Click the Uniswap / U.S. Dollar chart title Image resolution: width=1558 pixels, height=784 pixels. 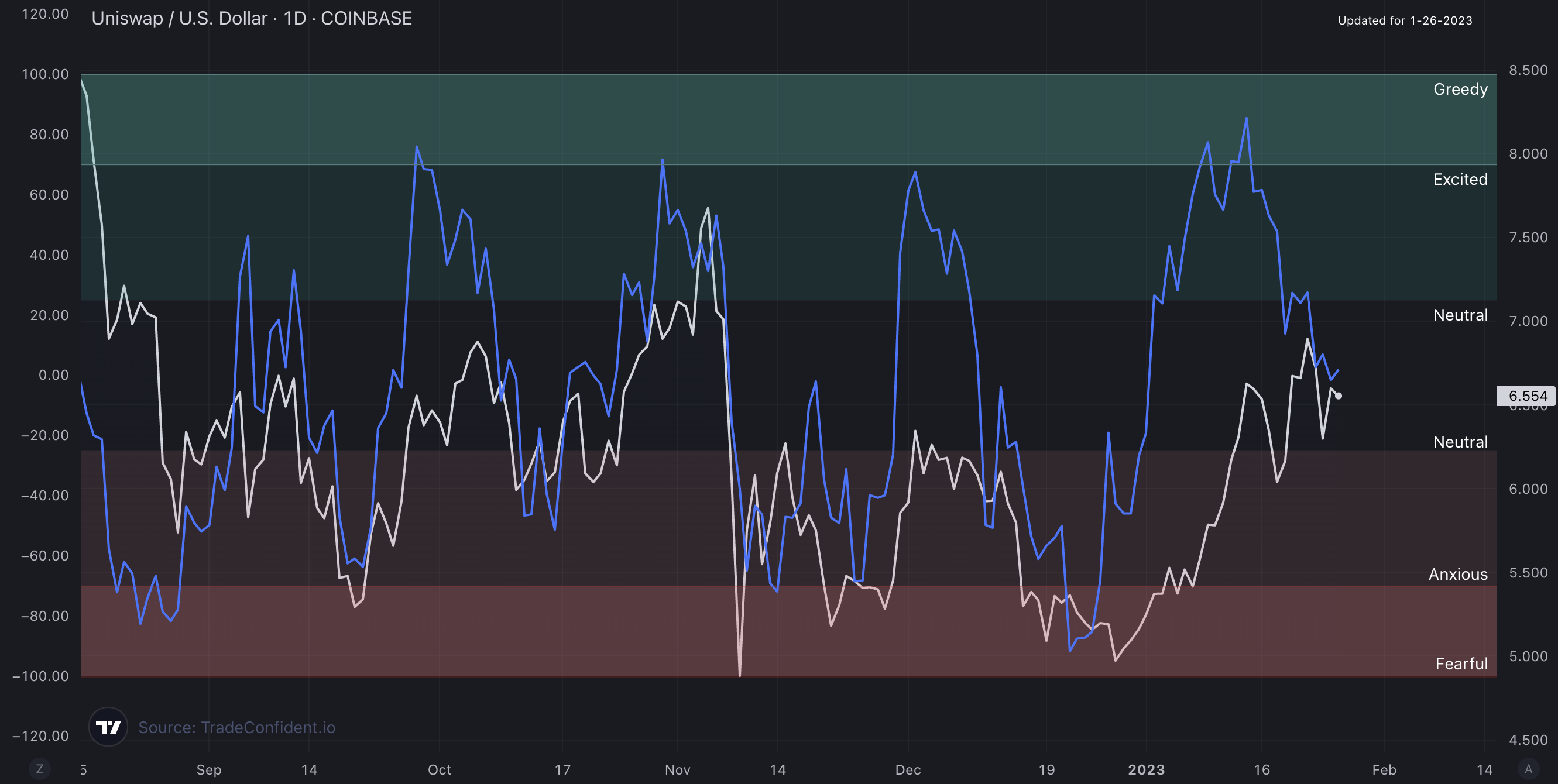pos(252,18)
